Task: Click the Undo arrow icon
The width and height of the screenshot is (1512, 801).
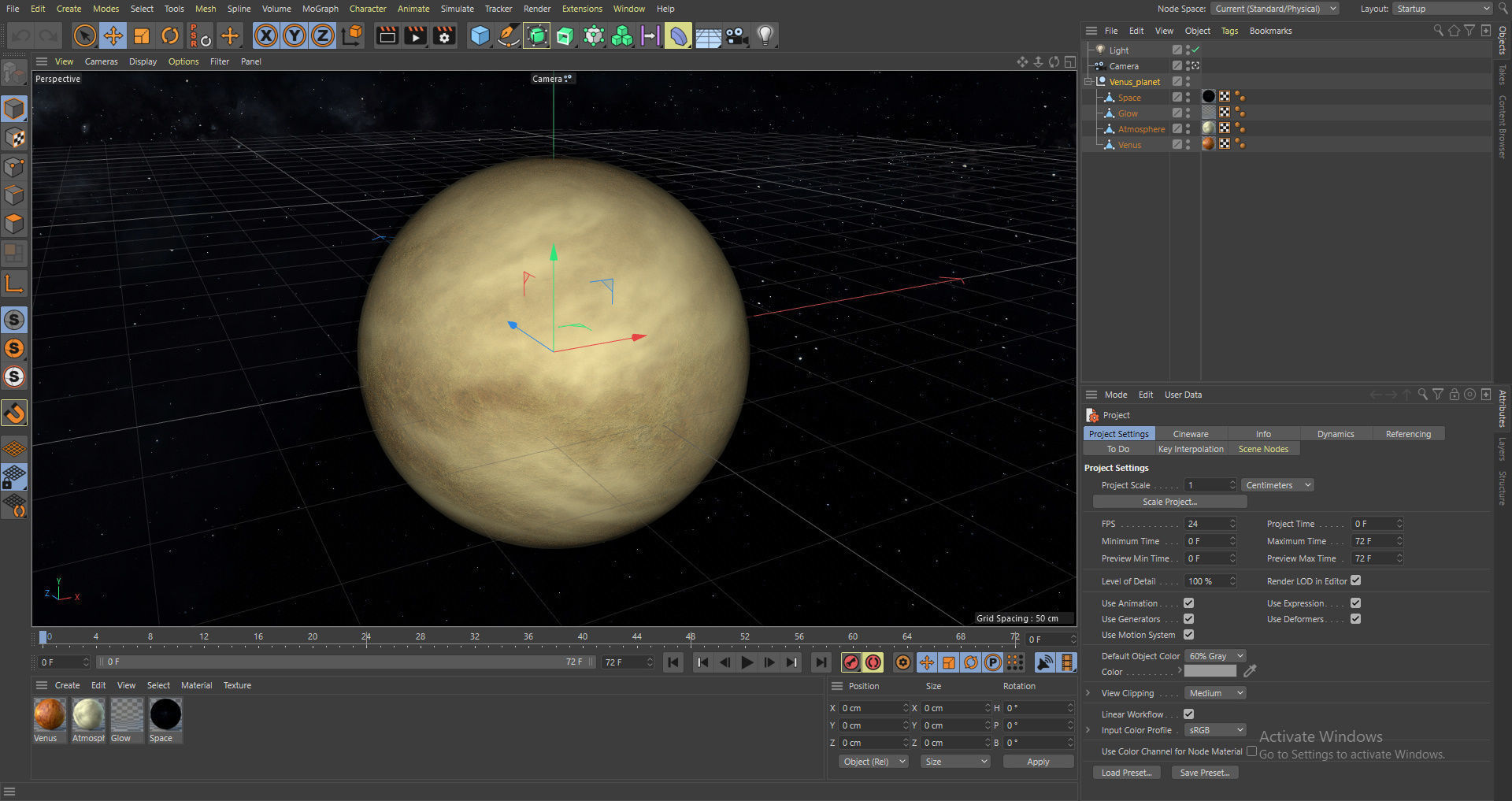Action: click(20, 35)
